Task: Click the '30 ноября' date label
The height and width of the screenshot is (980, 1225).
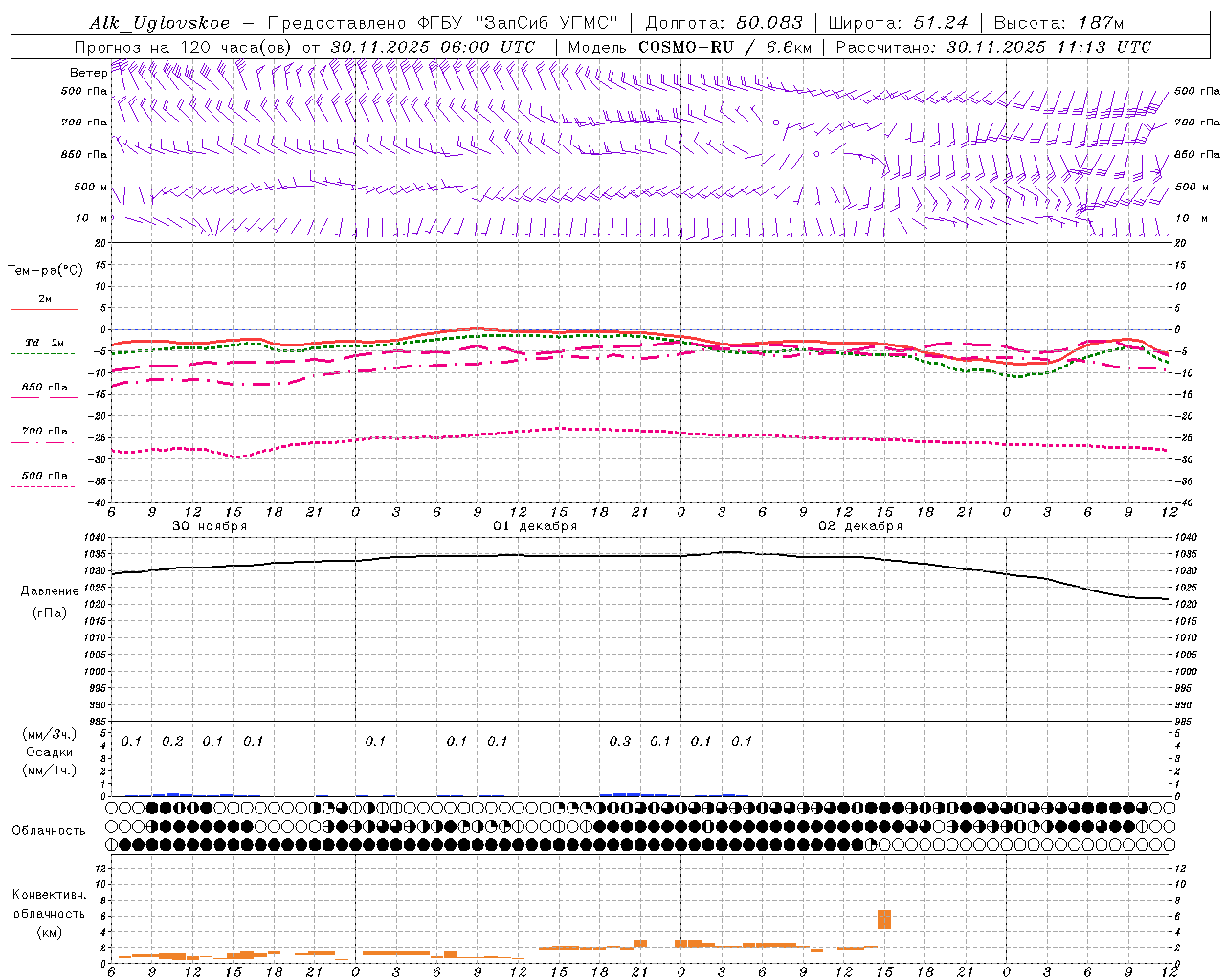Action: tap(209, 526)
